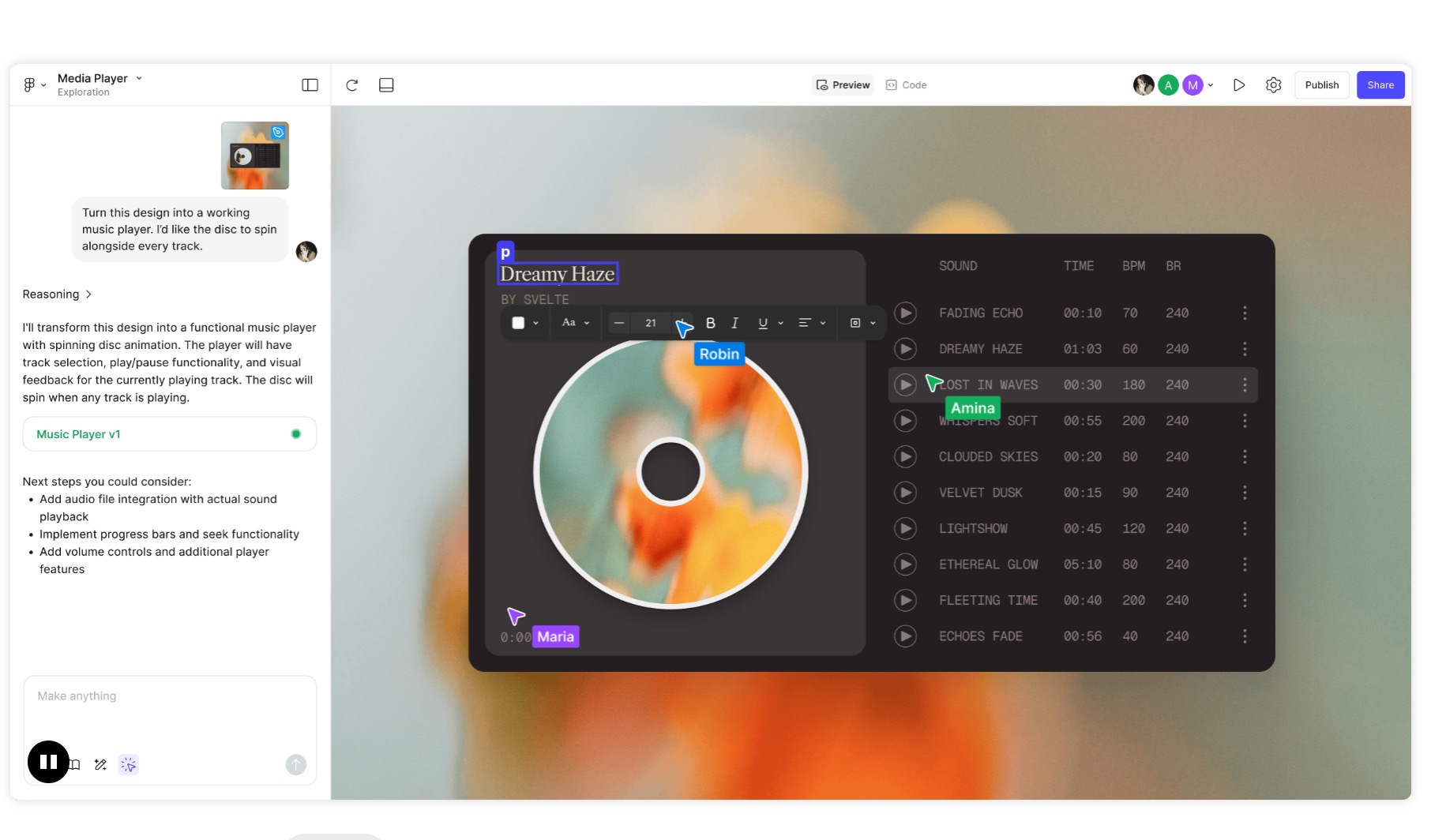Open more options for Velvet Dusk
Viewport: 1431px width, 840px height.
pos(1245,493)
